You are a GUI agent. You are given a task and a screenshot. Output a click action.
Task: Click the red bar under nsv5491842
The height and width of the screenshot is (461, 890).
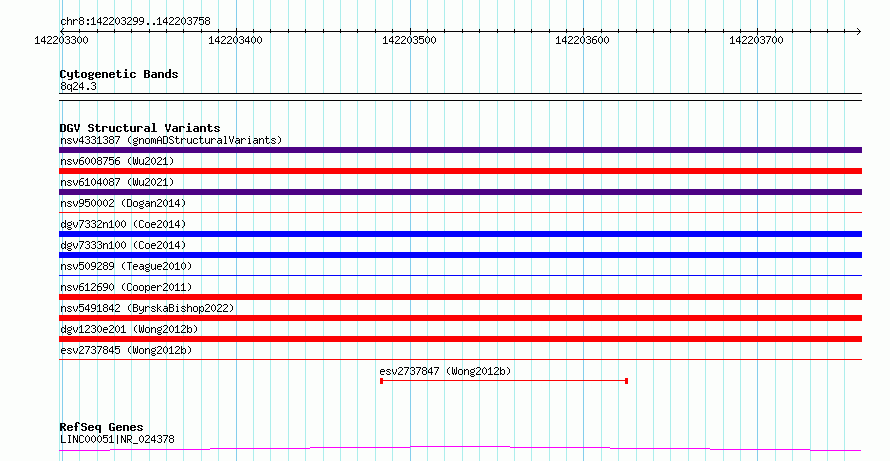pyautogui.click(x=460, y=318)
